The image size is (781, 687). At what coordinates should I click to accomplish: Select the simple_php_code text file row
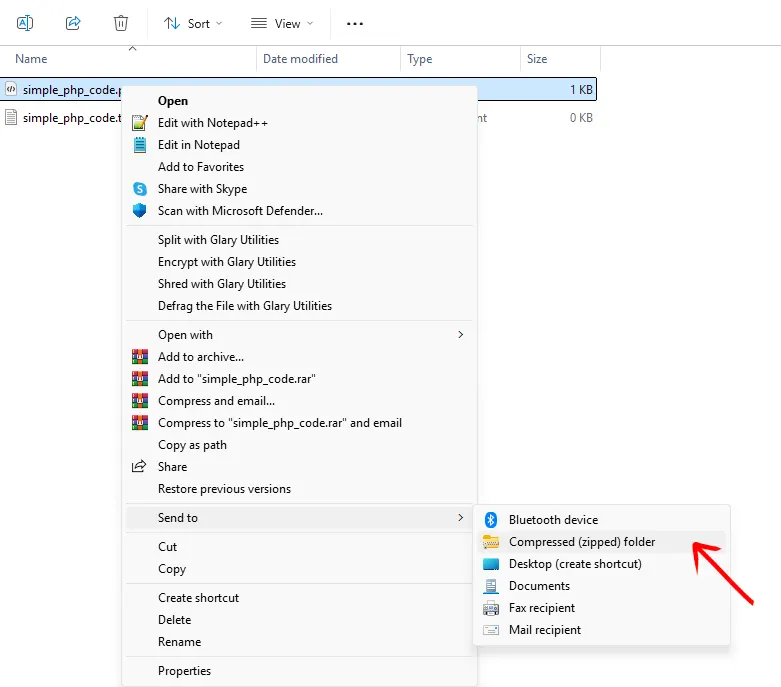[x=65, y=118]
